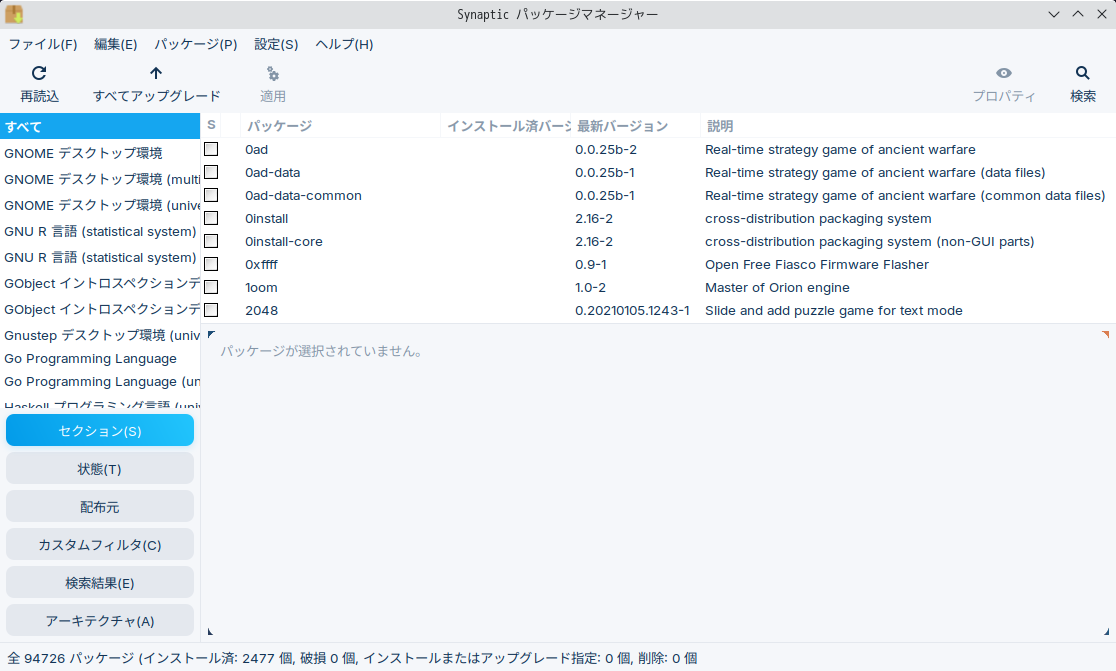The height and width of the screenshot is (671, 1116).
Task: Switch to the 状態(T) view
Action: pyautogui.click(x=99, y=468)
